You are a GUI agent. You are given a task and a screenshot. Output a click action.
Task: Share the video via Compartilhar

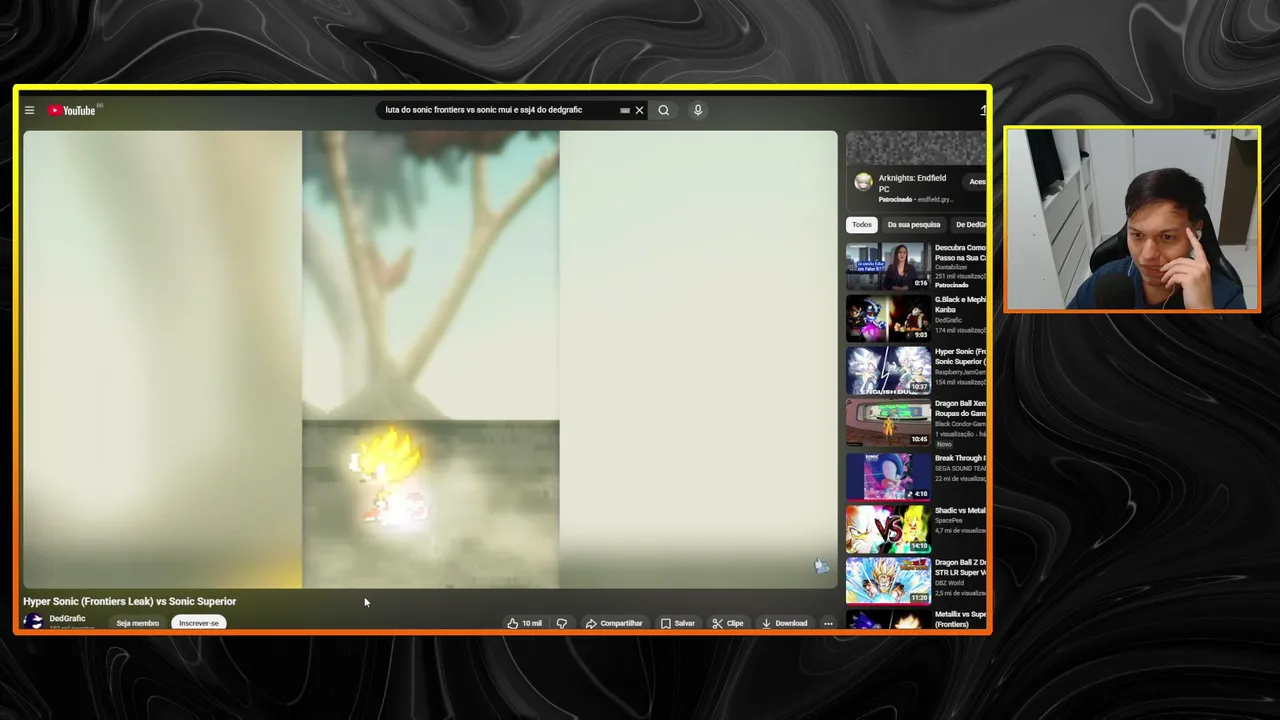(x=614, y=623)
